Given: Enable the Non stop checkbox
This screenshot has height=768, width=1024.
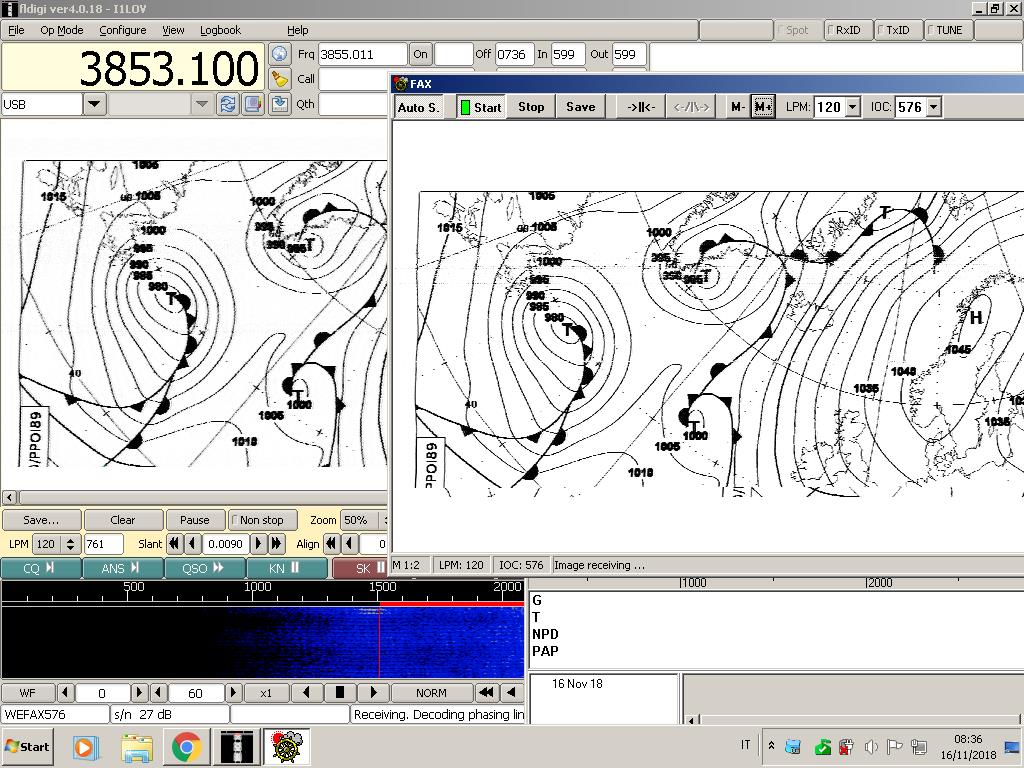Looking at the screenshot, I should coord(261,520).
